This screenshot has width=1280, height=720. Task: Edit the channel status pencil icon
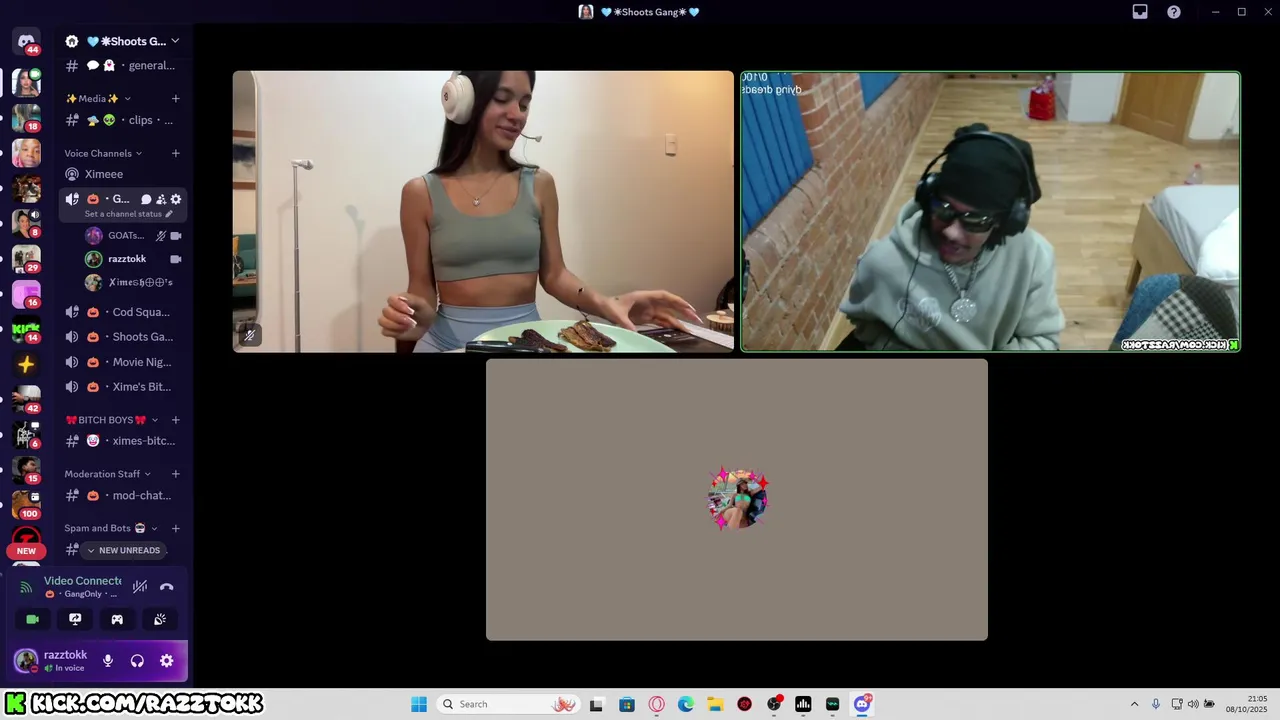coord(169,214)
